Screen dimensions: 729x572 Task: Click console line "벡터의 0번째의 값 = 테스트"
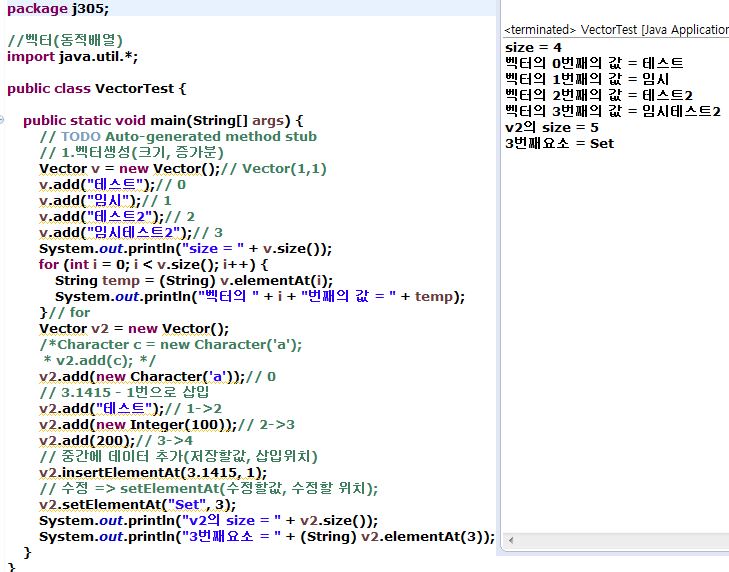(x=594, y=63)
